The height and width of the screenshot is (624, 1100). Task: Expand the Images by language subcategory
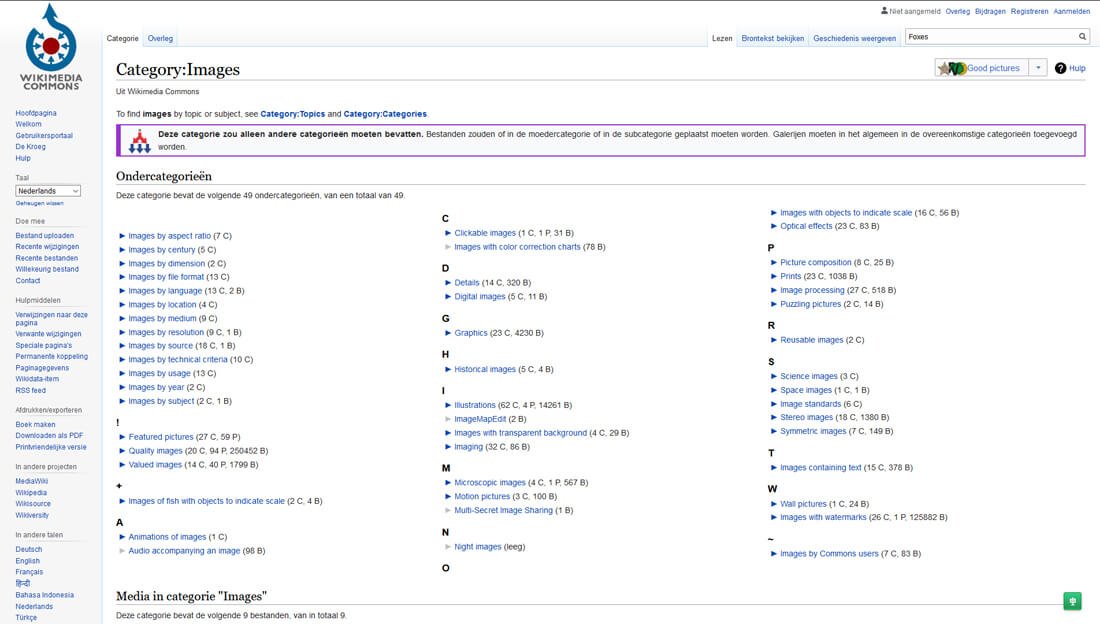pos(120,290)
